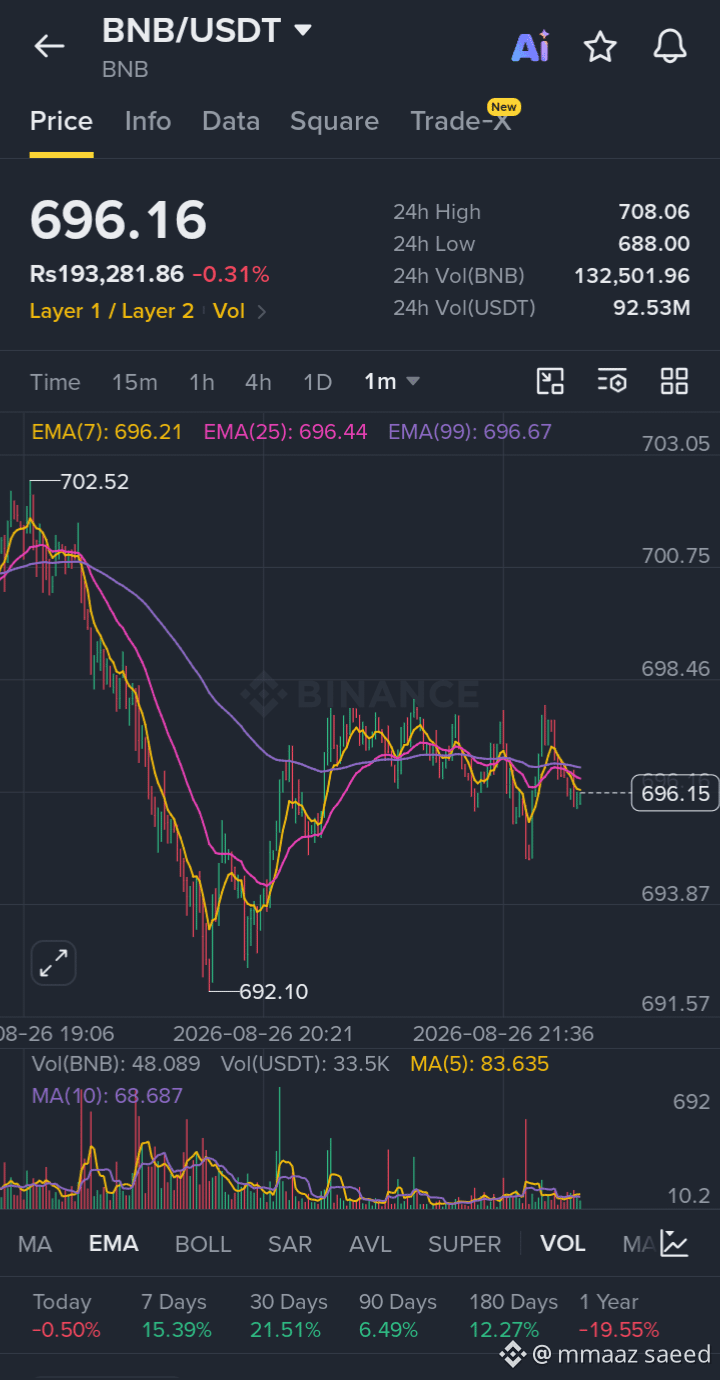This screenshot has width=720, height=1380.
Task: Click the Vol category link
Action: pyautogui.click(x=229, y=311)
